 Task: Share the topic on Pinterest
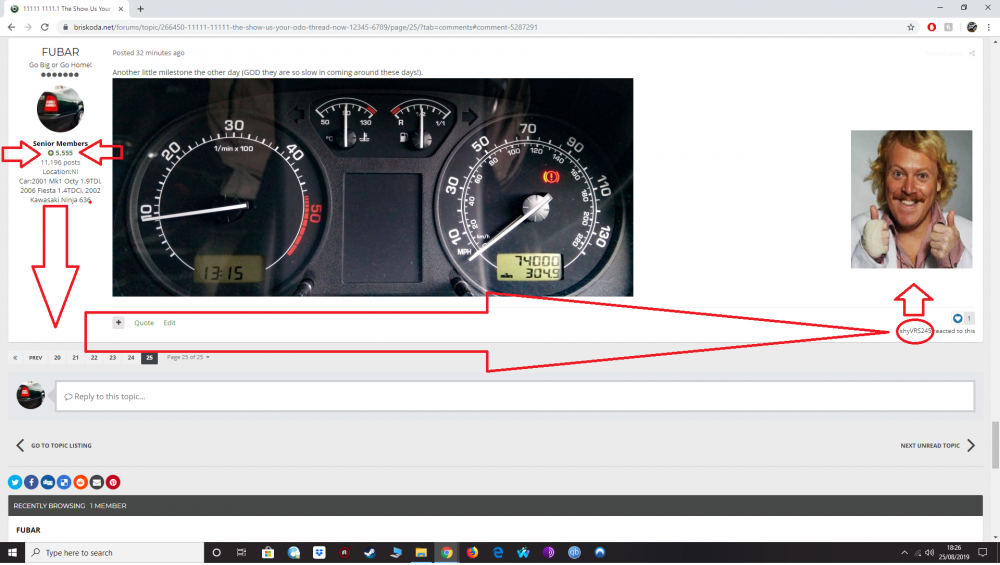[113, 483]
